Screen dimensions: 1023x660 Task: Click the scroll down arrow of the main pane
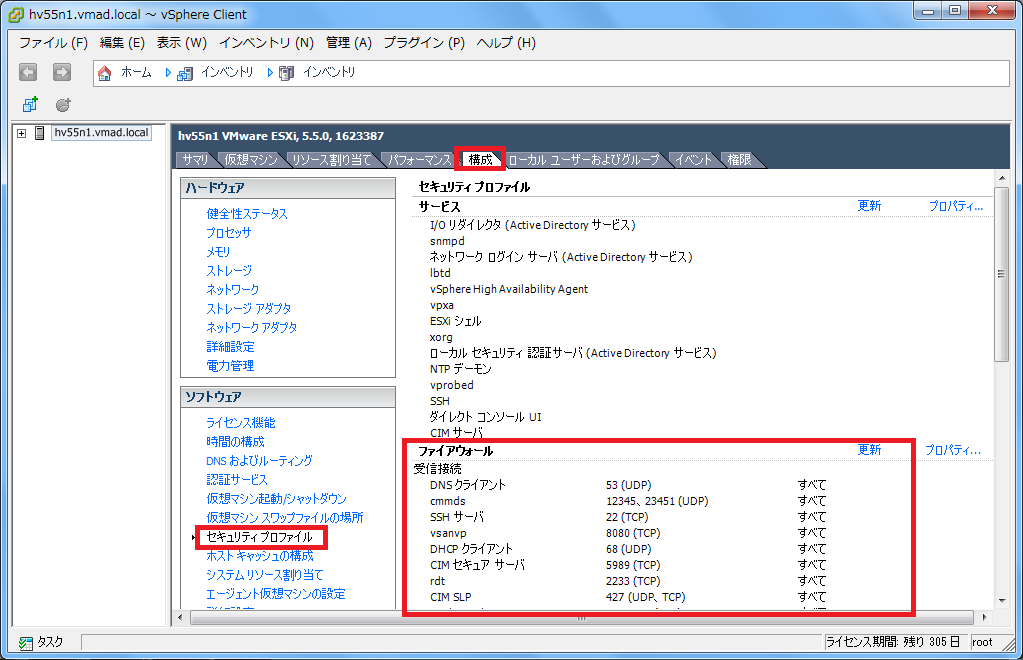point(1001,601)
